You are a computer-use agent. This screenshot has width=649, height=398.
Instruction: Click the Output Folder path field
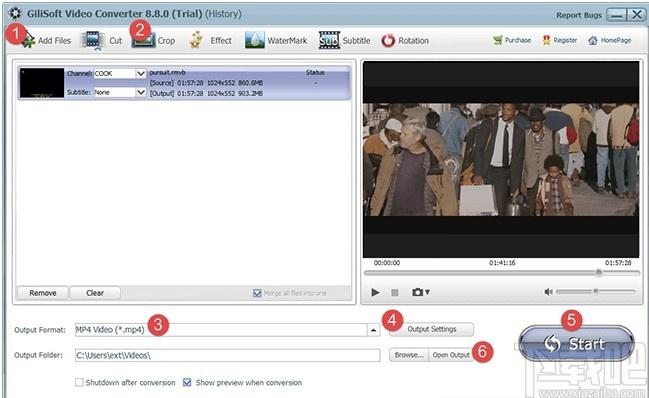click(x=228, y=355)
